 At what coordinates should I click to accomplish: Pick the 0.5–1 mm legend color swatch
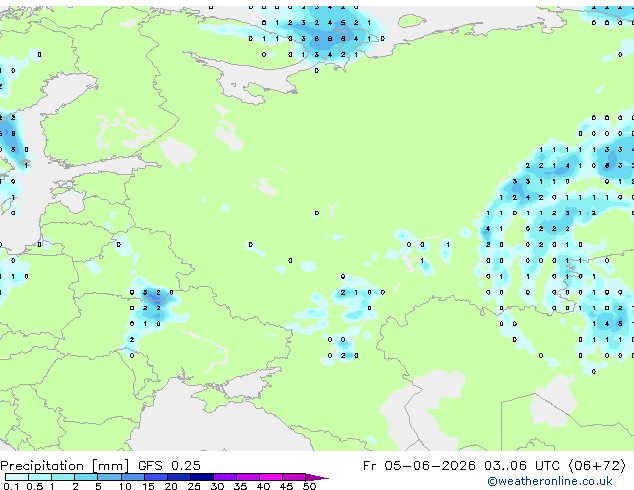[x=40, y=477]
